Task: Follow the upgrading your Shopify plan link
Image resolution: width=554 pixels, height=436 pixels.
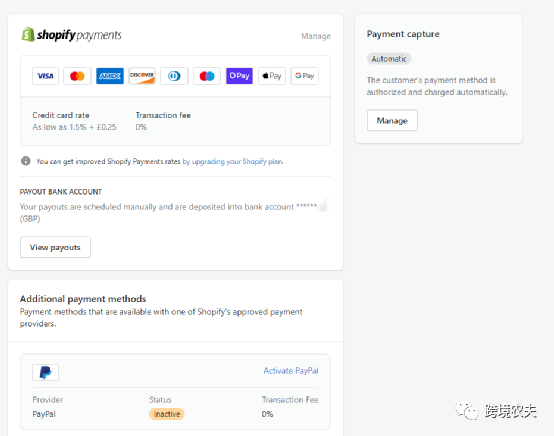Action: (233, 161)
